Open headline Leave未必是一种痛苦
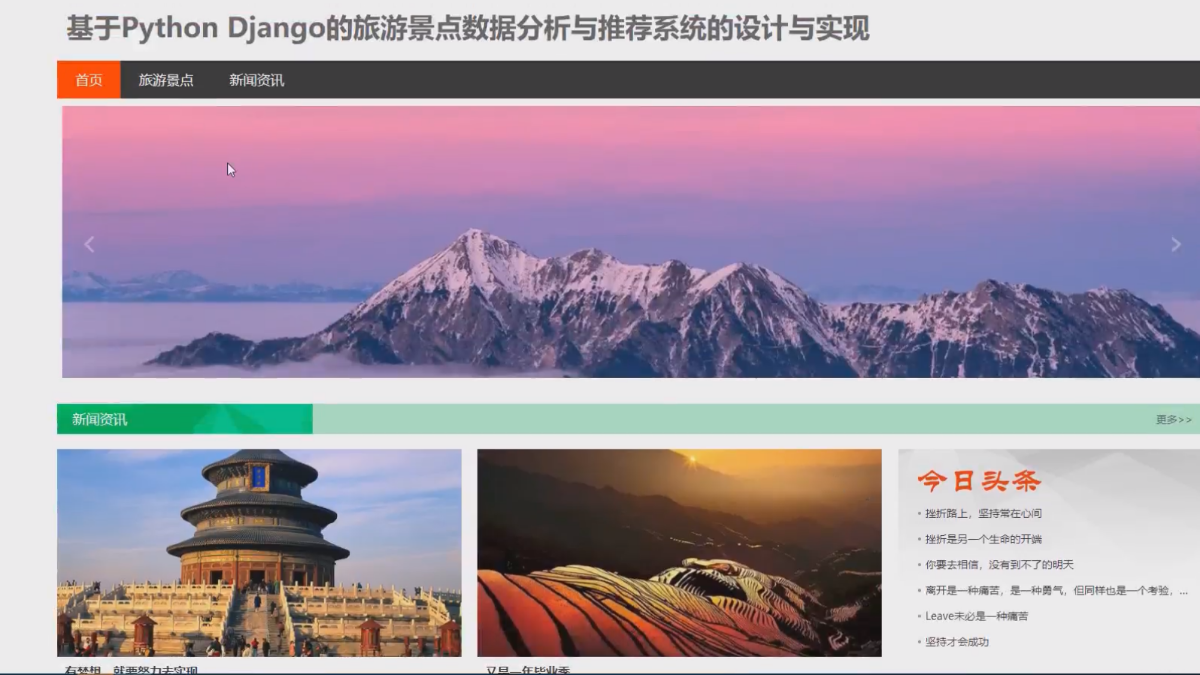The image size is (1200, 675). (x=976, y=616)
